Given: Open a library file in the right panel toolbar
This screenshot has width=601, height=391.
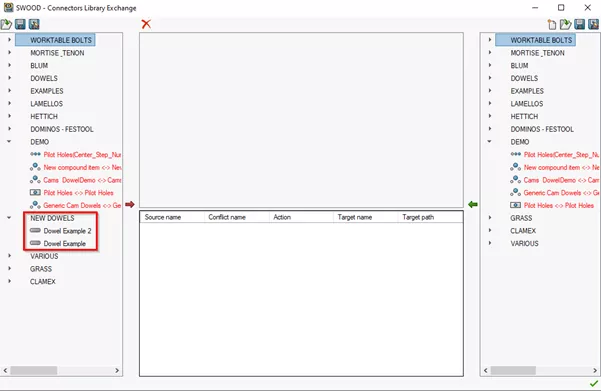Looking at the screenshot, I should point(565,25).
